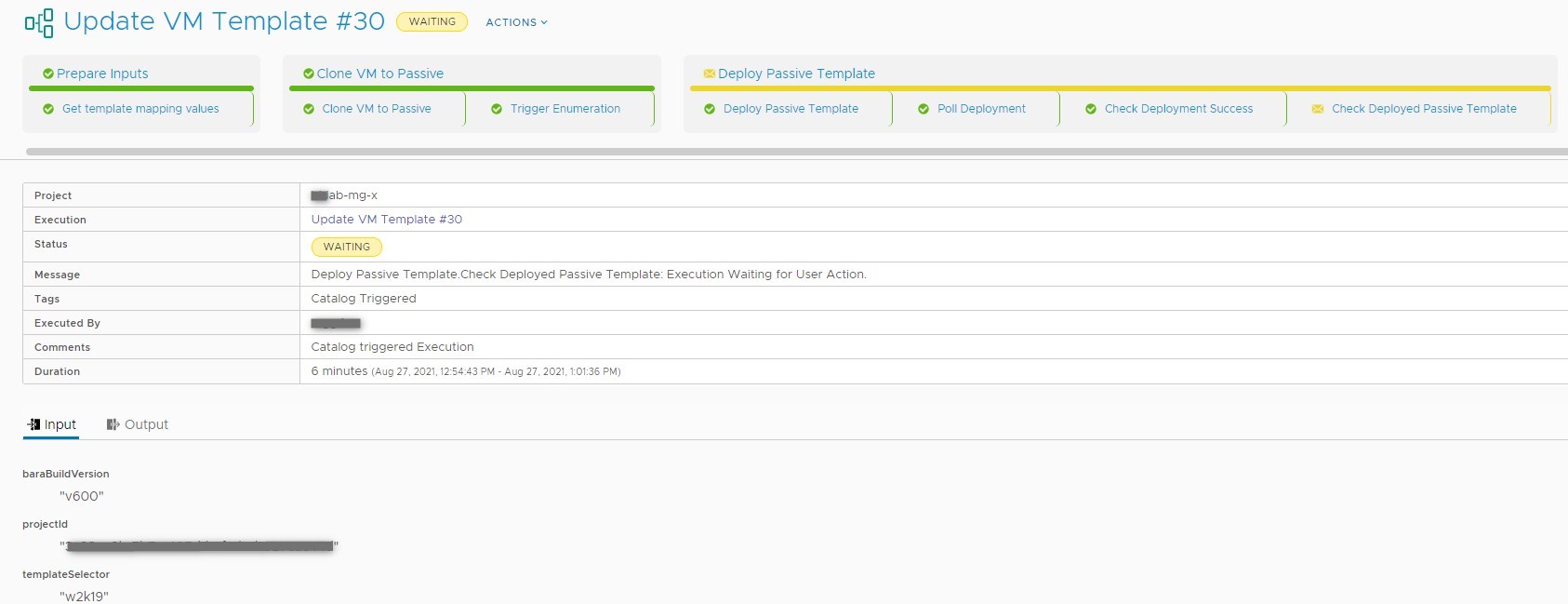The width and height of the screenshot is (1568, 604).
Task: Click green check icon on Clone VM to Passive stage
Action: [308, 74]
